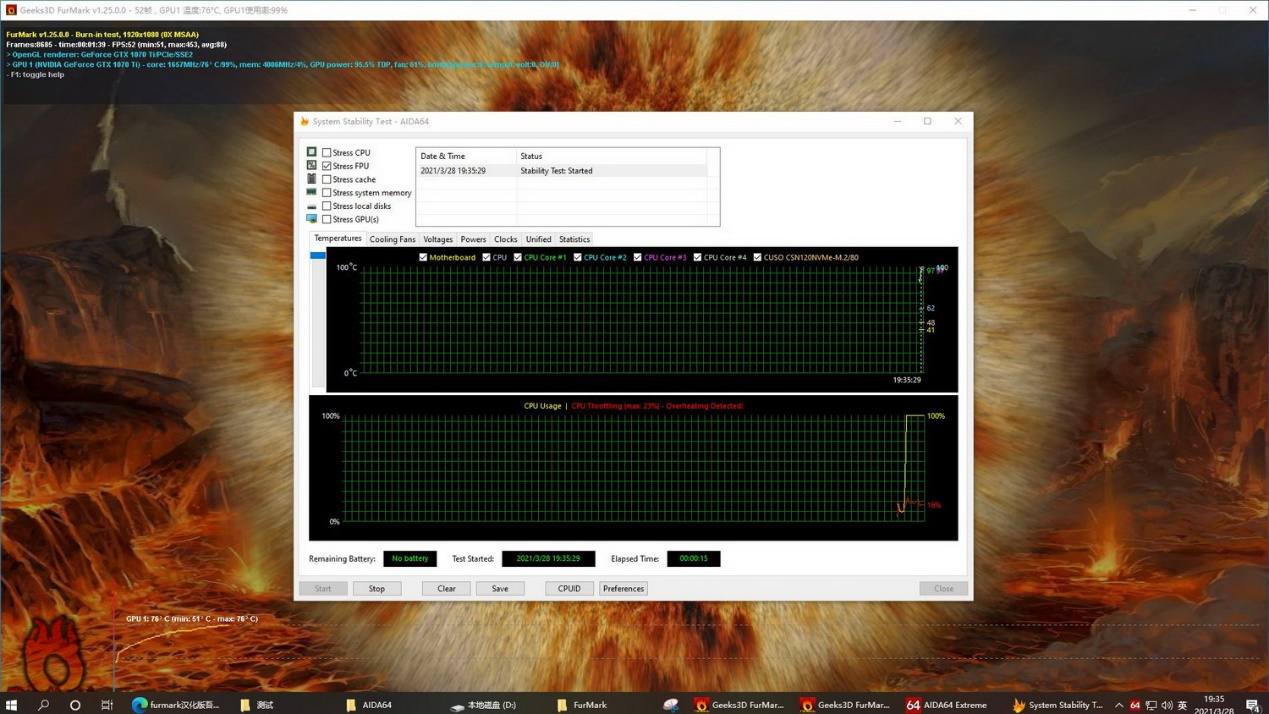
Task: Open the 本地磁盘 (D:) taskbar window
Action: [483, 705]
